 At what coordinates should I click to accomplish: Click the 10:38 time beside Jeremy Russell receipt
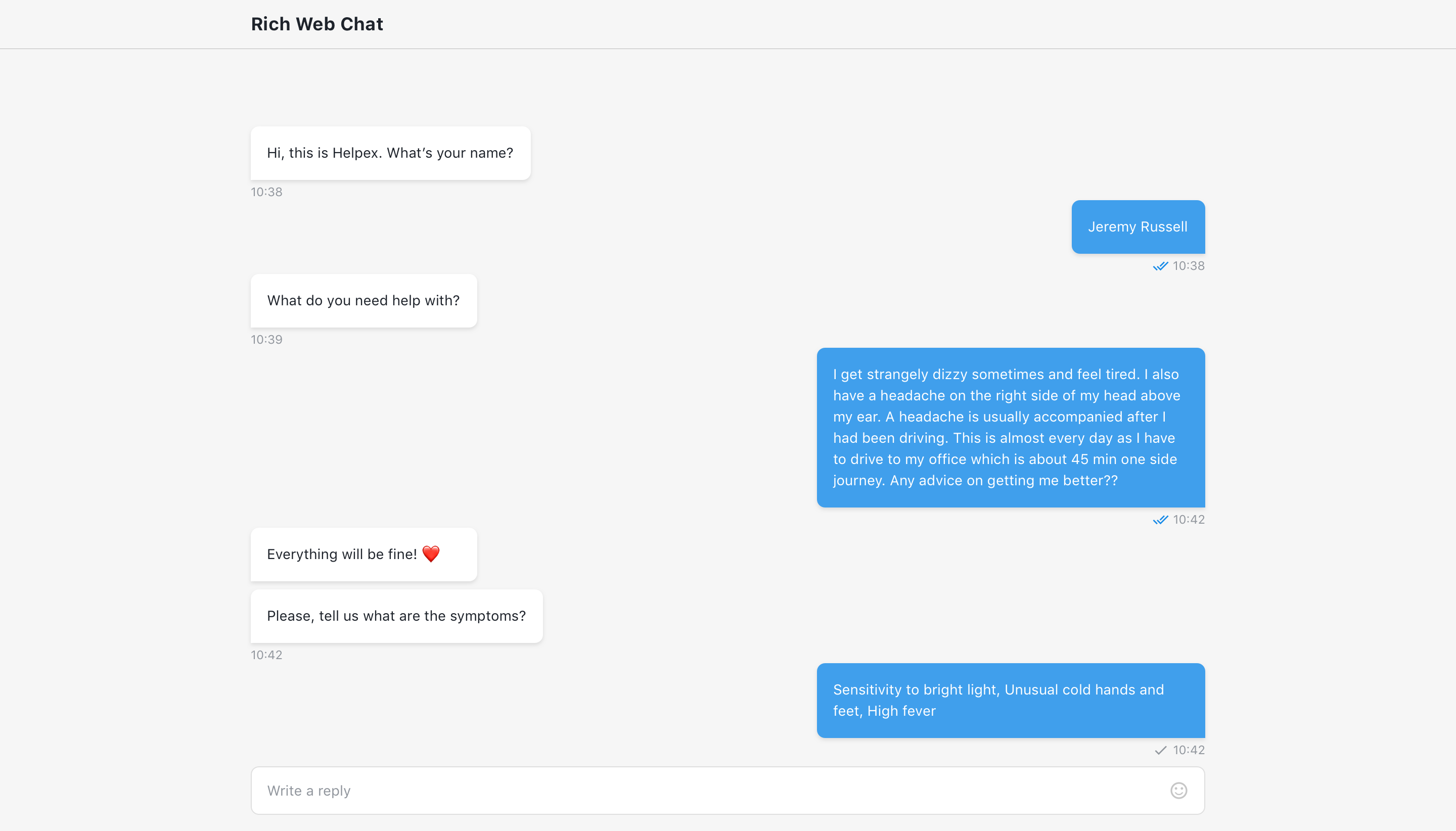point(1189,266)
